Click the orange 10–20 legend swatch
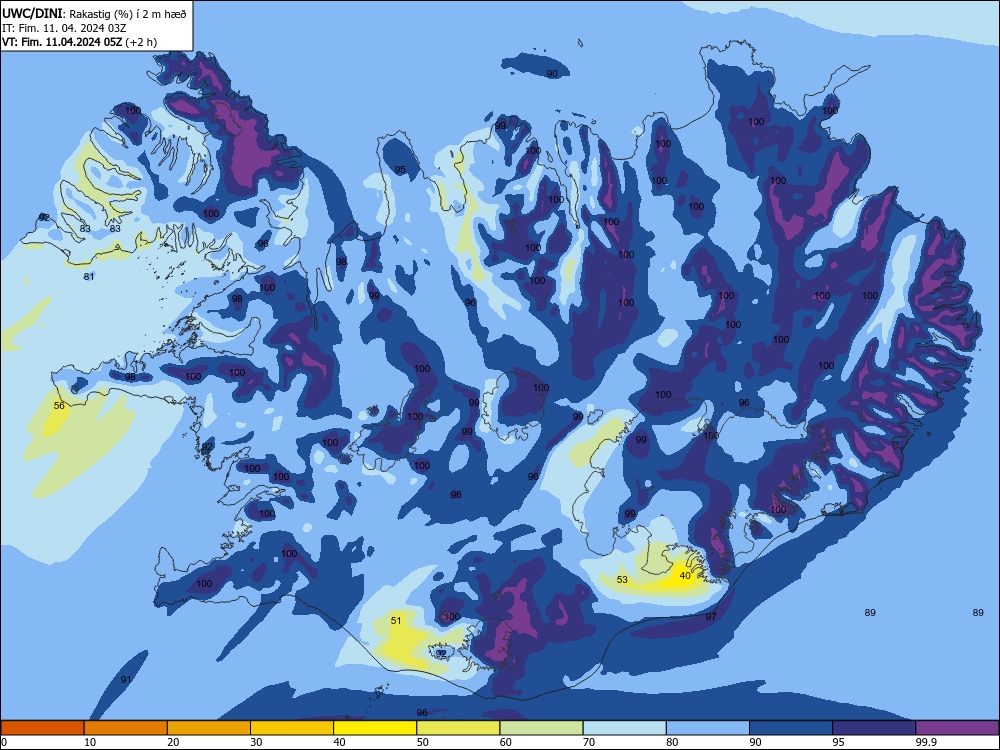This screenshot has height=750, width=1000. [x=126, y=728]
